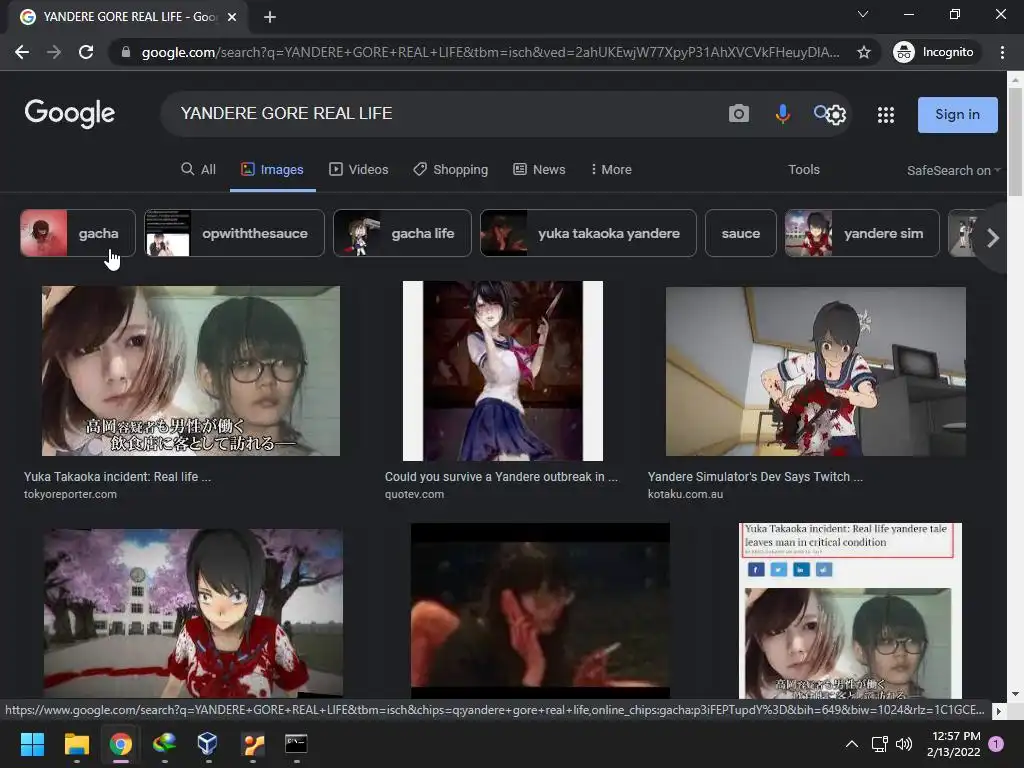This screenshot has height=768, width=1024.
Task: Select the yuka takaoka yandere chip
Action: [588, 233]
